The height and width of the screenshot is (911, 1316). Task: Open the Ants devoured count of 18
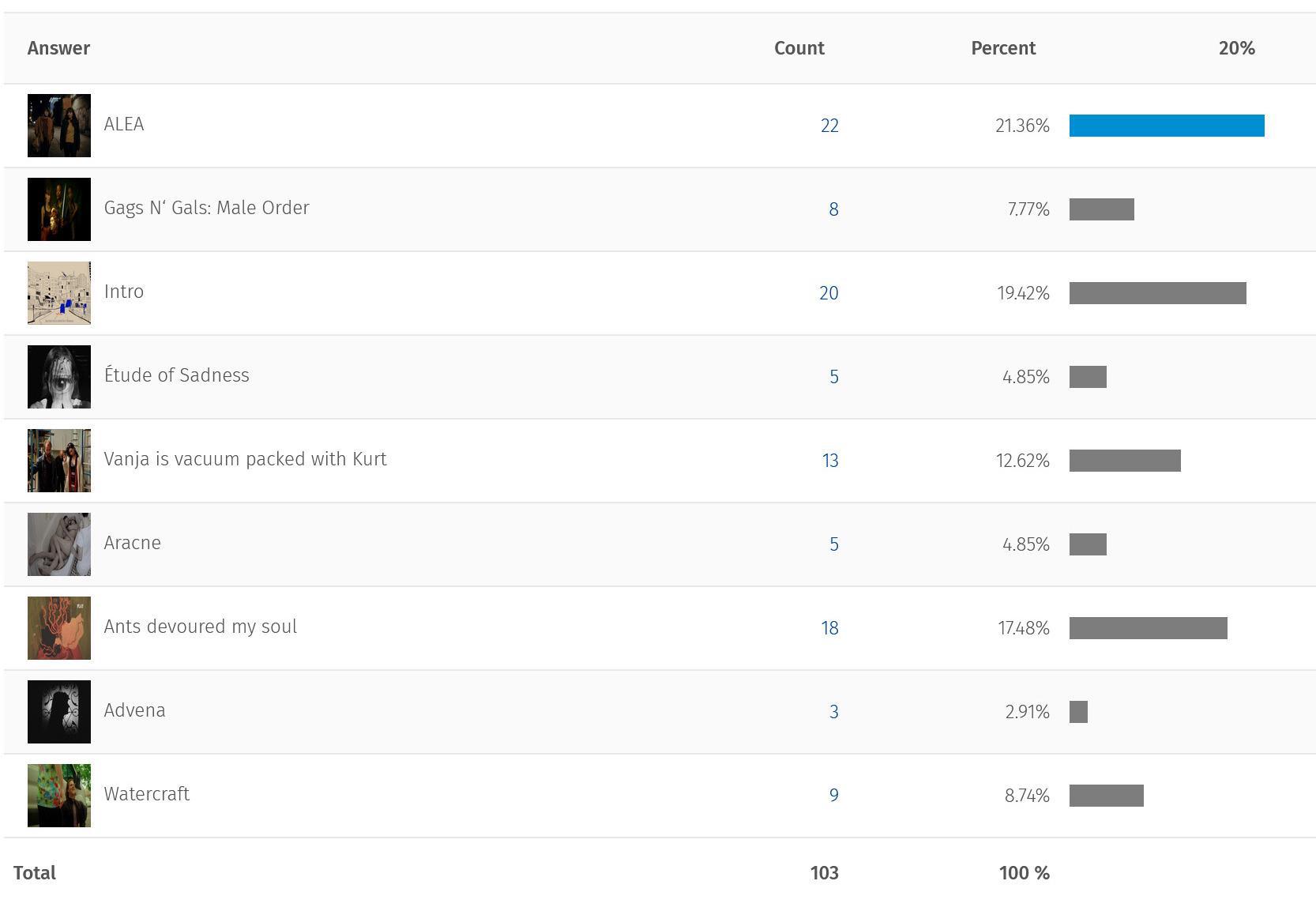829,628
